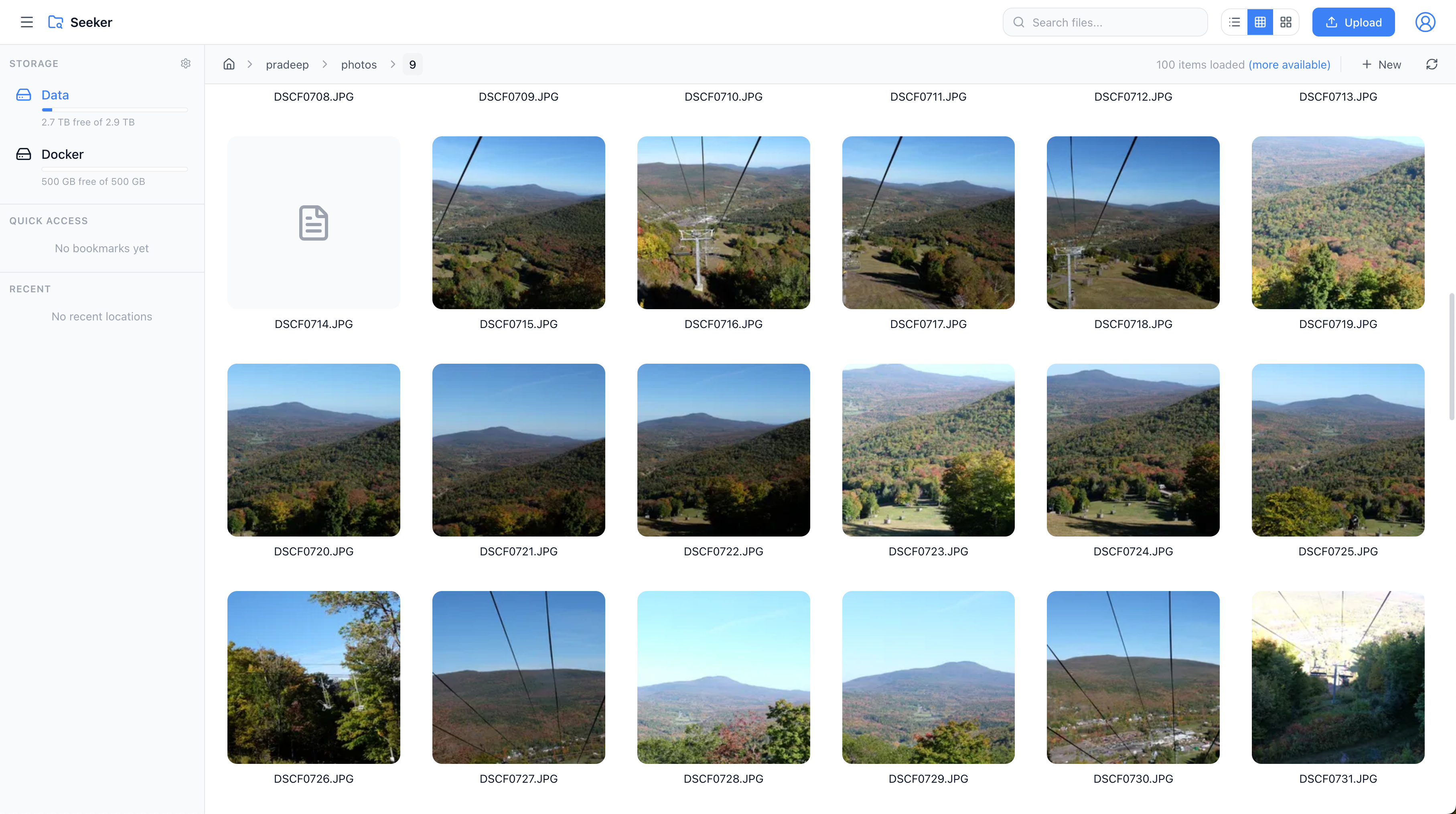Go to home via breadcrumb icon
1456x814 pixels.
[229, 65]
